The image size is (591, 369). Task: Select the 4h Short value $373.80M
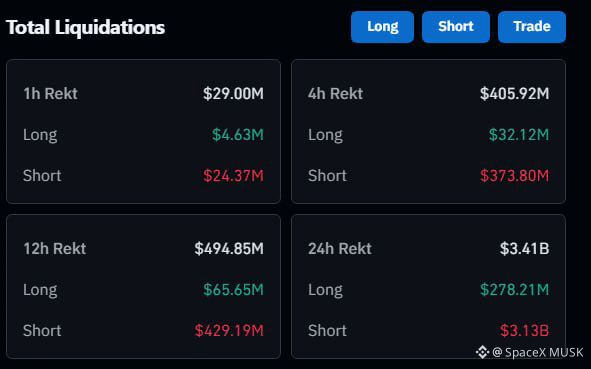click(x=514, y=176)
